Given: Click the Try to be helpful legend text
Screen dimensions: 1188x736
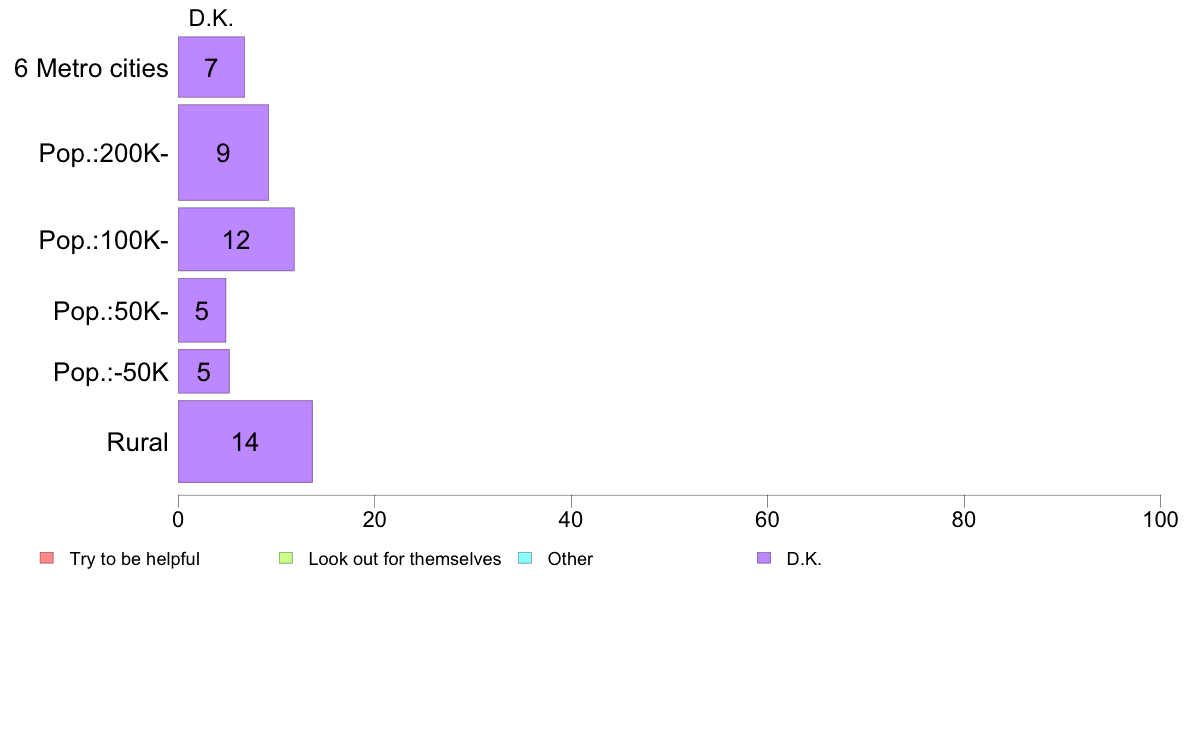Looking at the screenshot, I should point(135,559).
